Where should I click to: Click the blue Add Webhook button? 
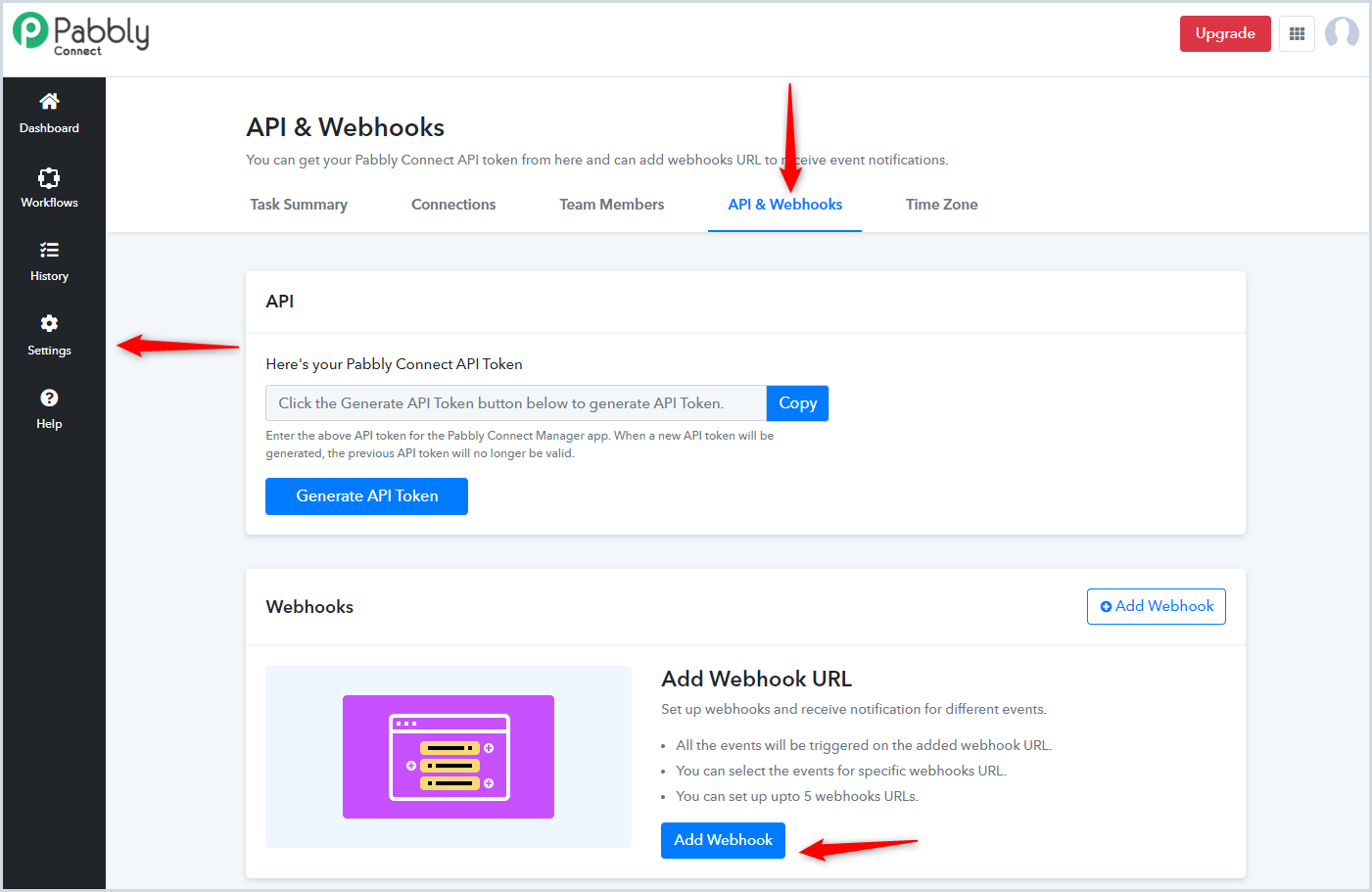(723, 840)
